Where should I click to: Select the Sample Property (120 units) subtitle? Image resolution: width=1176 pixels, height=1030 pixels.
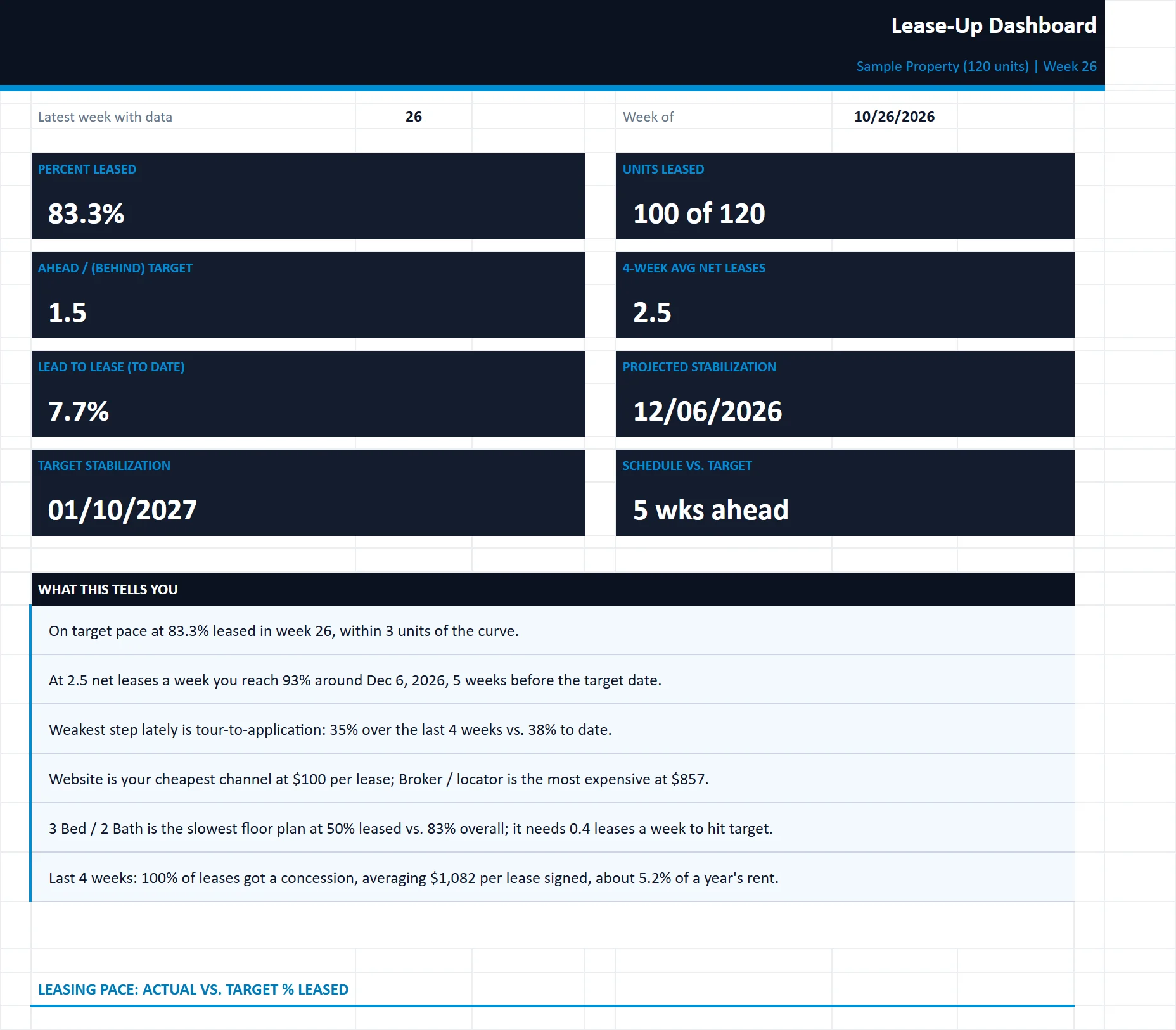click(976, 67)
